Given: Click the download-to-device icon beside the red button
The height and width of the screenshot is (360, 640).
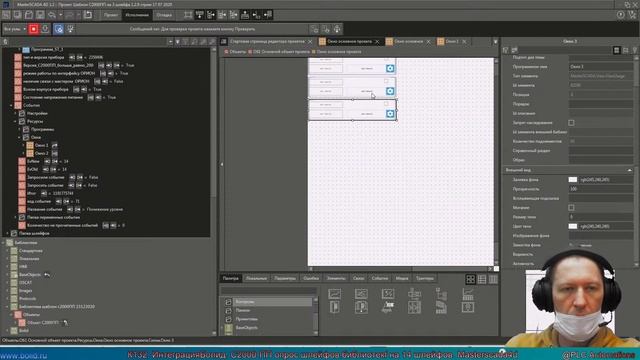Looking at the screenshot, I should [45, 29].
